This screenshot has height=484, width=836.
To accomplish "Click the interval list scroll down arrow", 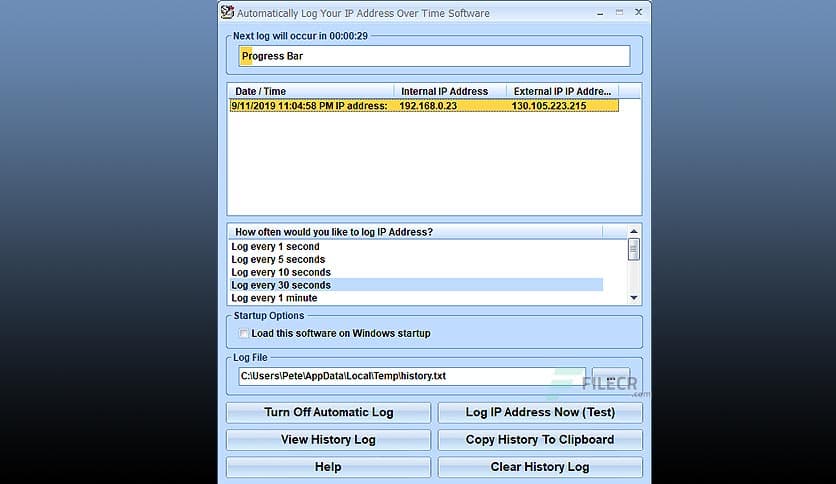I will 633,298.
